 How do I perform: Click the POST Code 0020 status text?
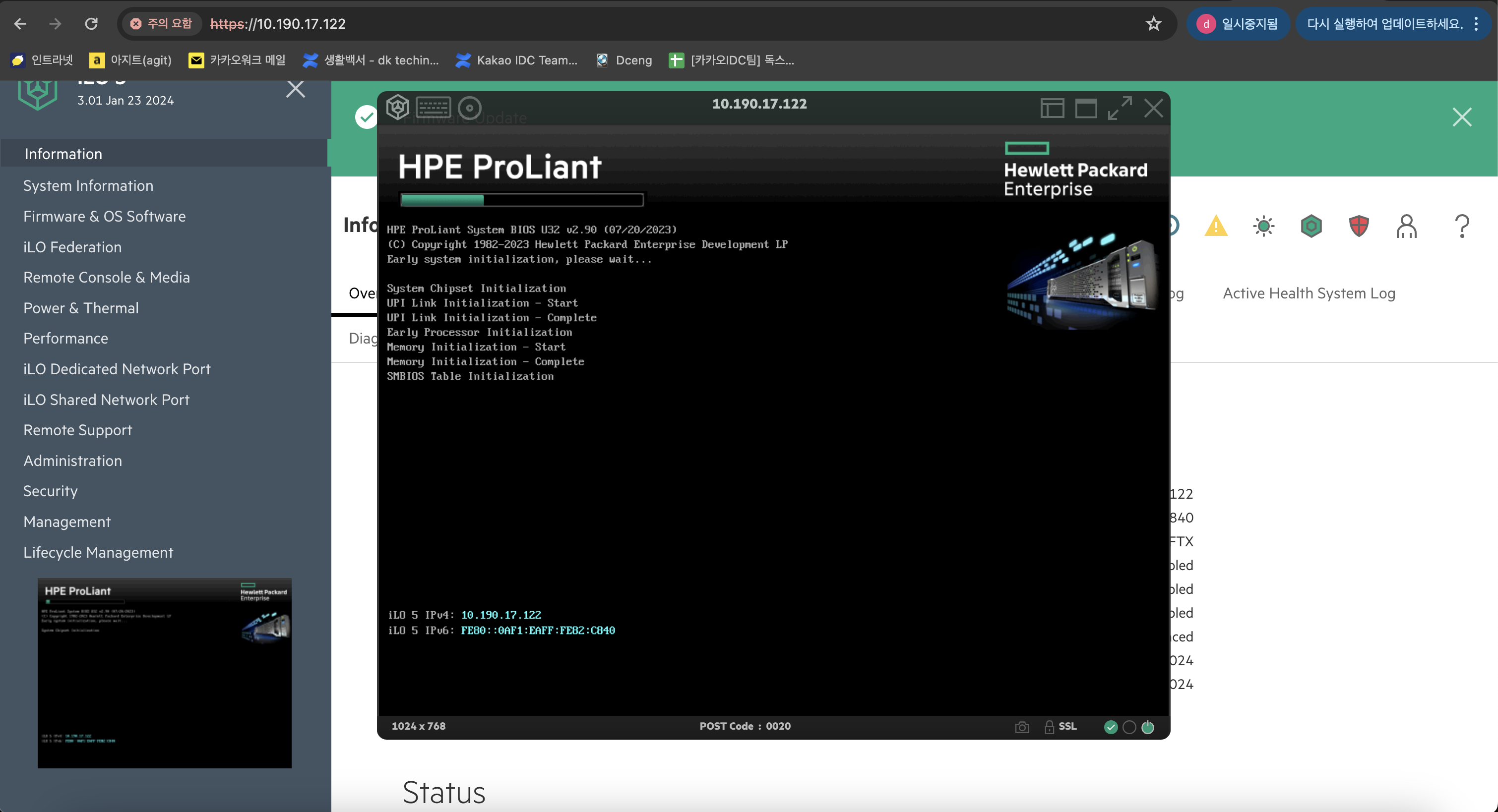click(x=745, y=727)
